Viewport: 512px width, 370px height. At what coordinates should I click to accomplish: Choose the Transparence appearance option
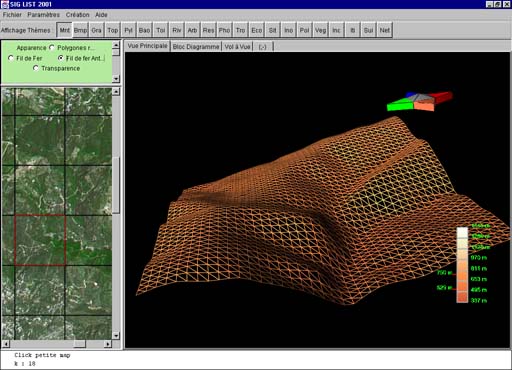pos(57,68)
